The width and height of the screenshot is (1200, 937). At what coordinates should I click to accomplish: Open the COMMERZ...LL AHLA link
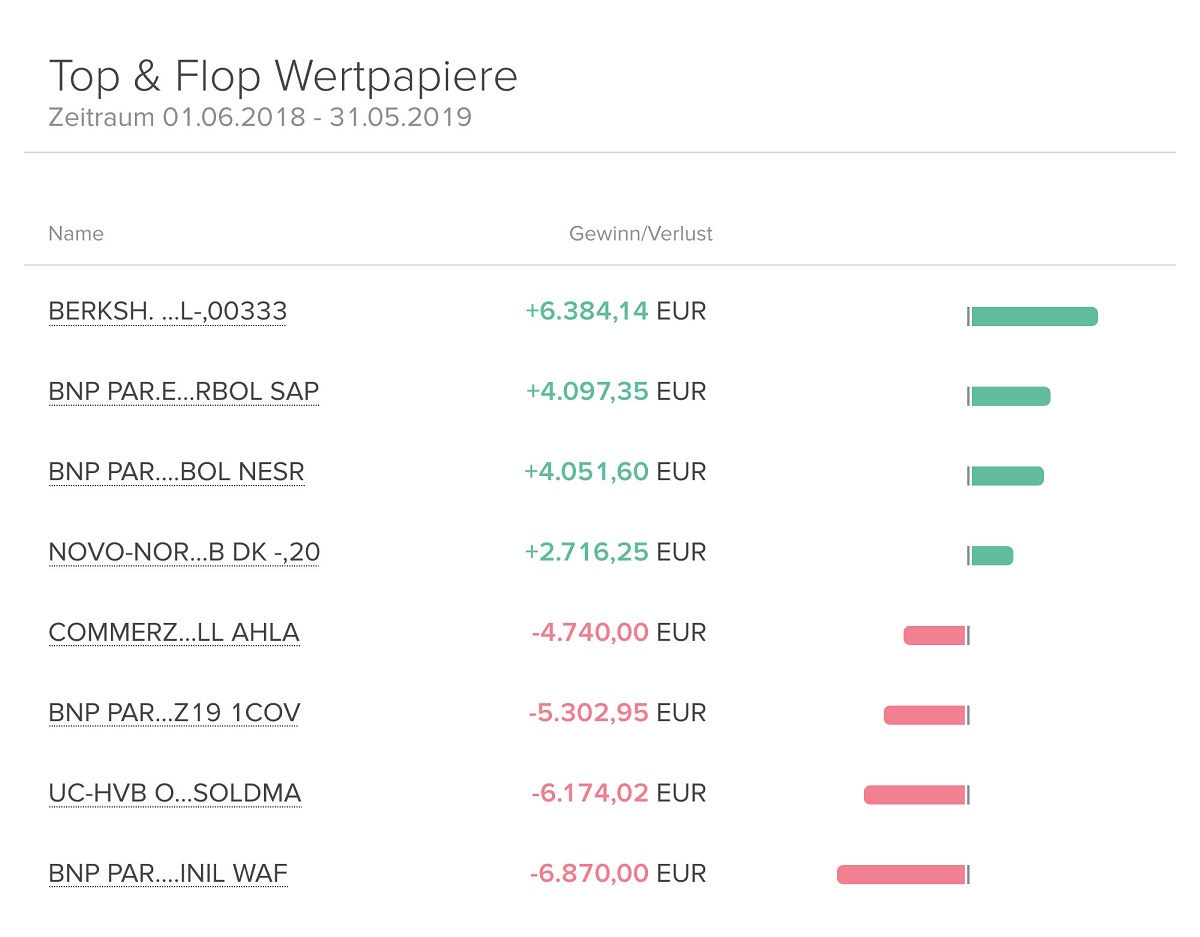point(174,633)
